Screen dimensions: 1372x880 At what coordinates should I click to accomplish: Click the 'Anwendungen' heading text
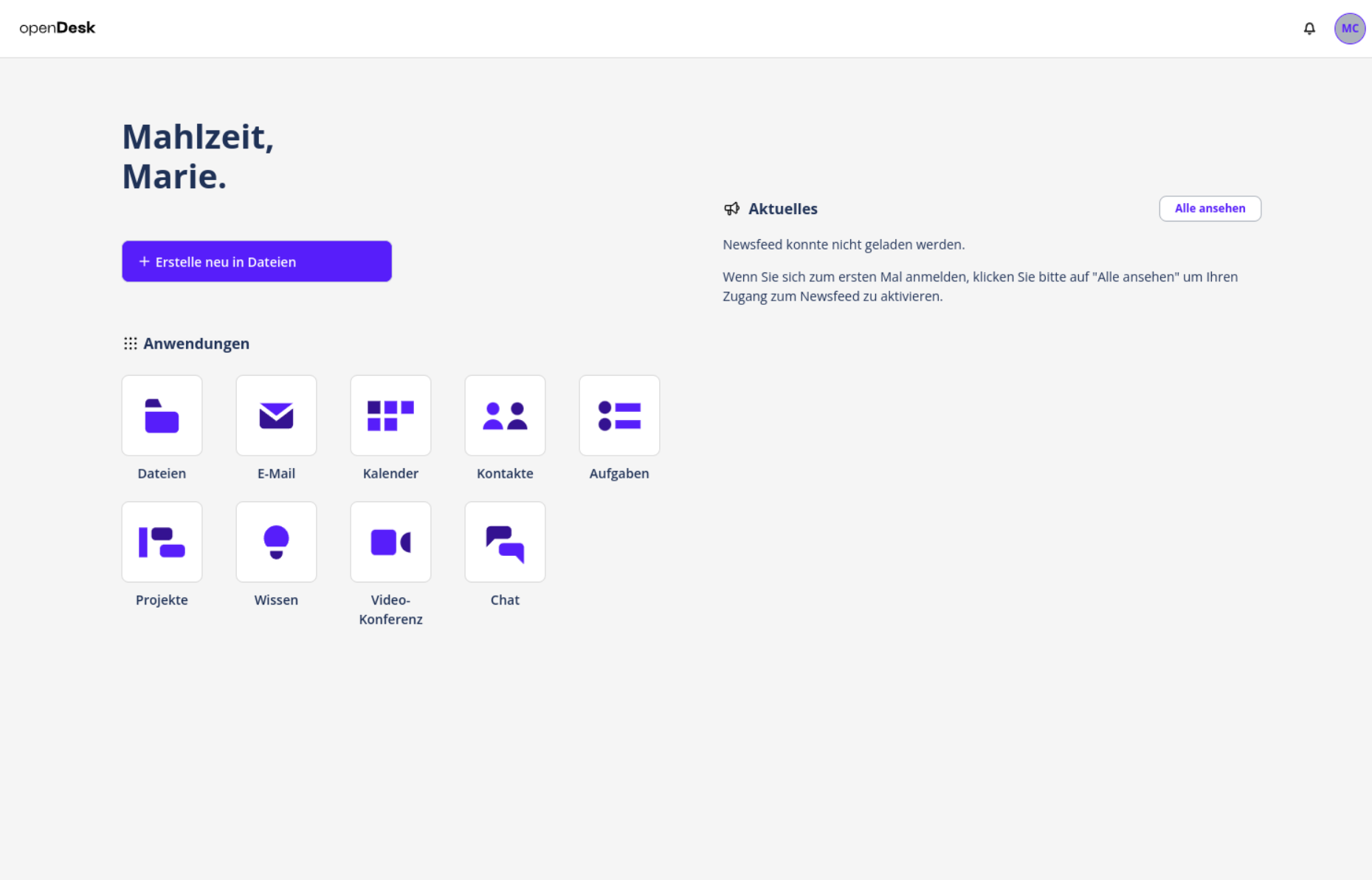pos(196,343)
